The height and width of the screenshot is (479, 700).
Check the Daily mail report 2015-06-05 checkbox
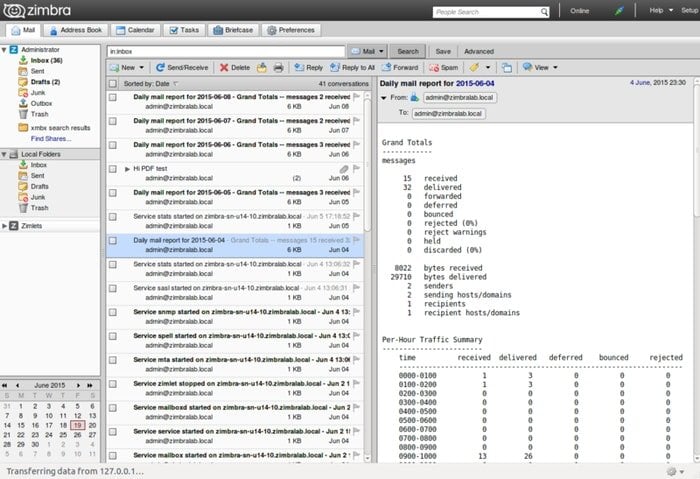[x=113, y=193]
